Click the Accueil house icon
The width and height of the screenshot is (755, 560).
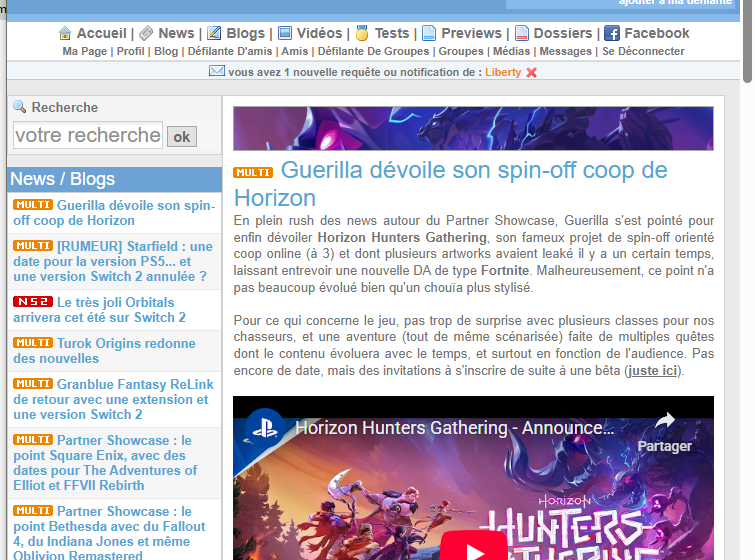coord(65,33)
